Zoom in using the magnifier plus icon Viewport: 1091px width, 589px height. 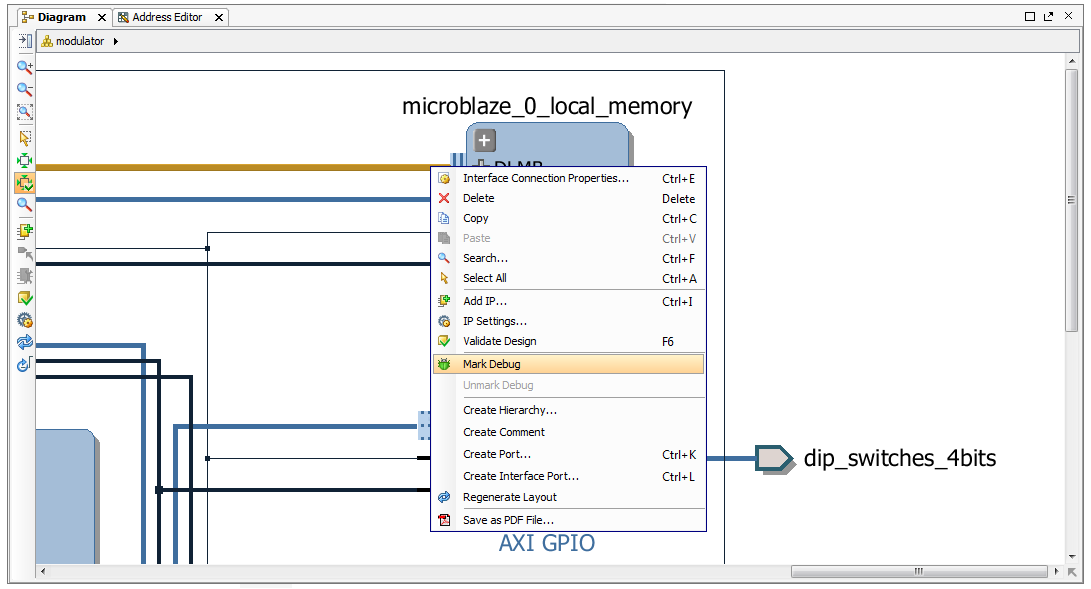click(x=24, y=67)
